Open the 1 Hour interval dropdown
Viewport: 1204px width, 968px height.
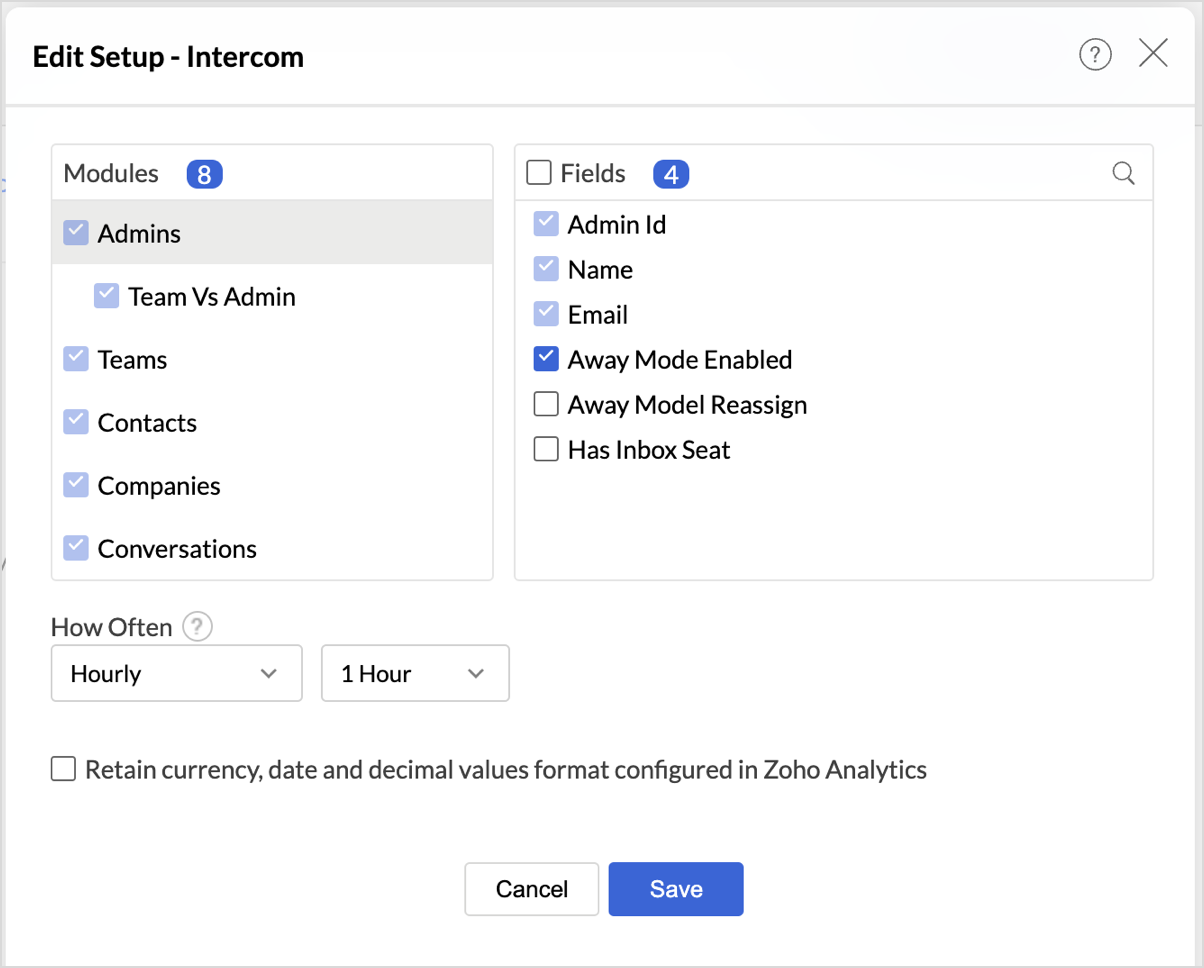click(414, 673)
